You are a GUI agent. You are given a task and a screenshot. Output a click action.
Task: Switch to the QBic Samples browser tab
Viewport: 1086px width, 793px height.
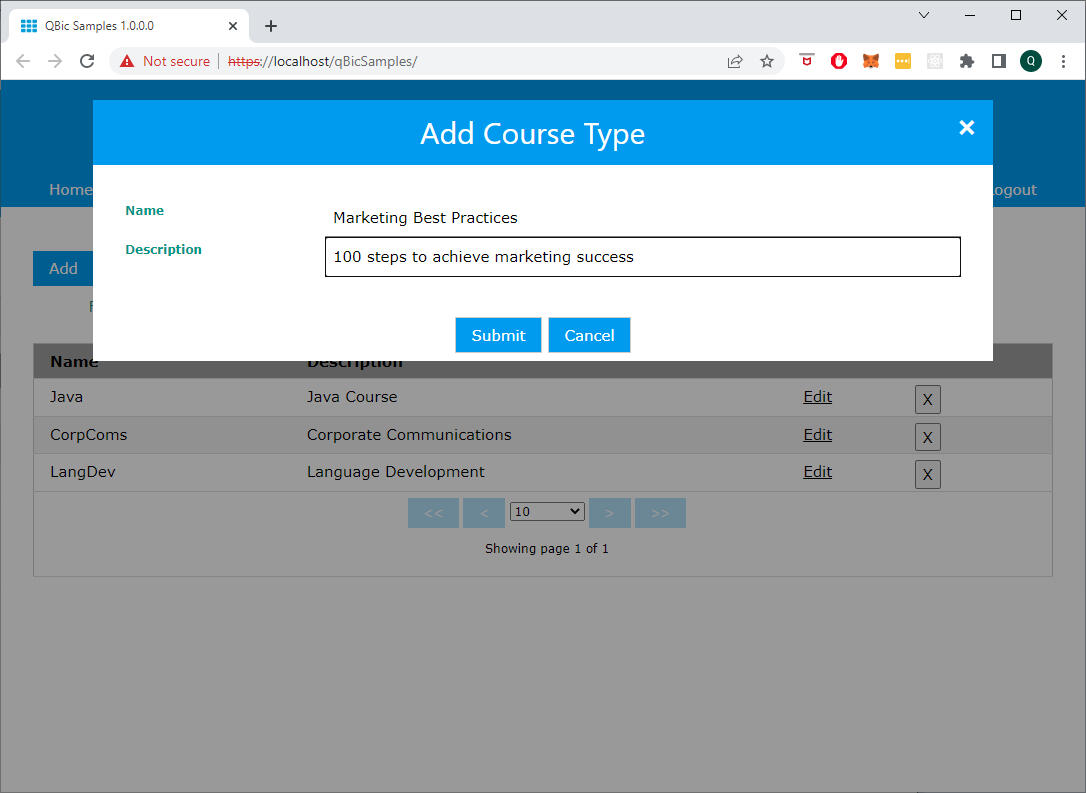click(130, 25)
